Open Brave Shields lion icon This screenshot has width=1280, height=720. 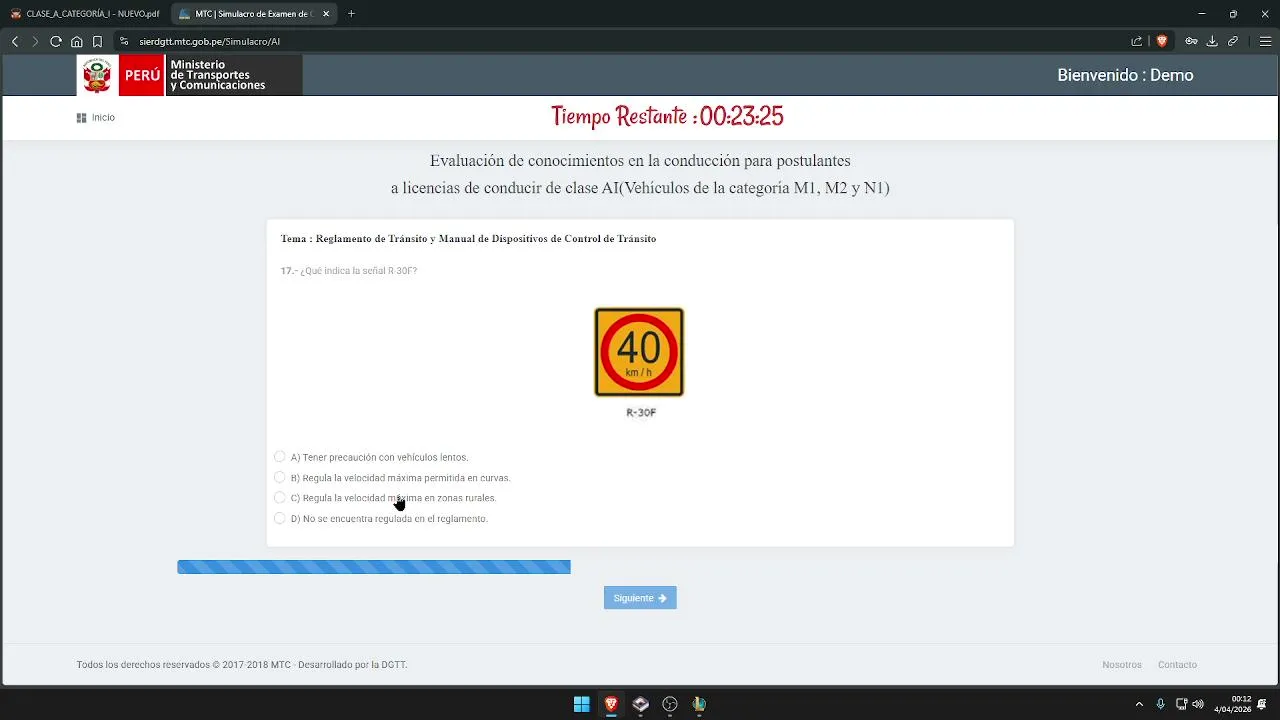click(1161, 41)
